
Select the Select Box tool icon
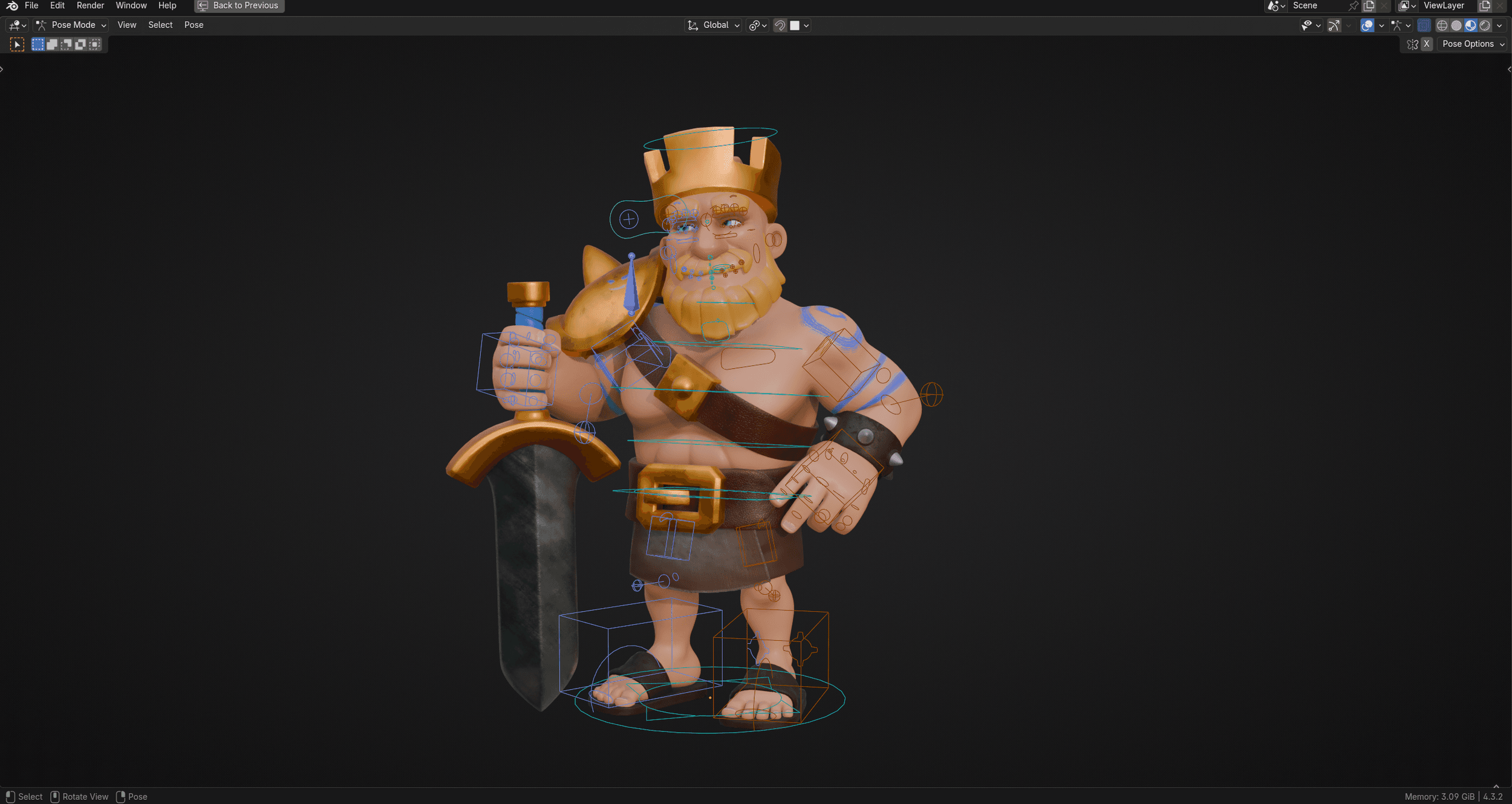coord(17,44)
